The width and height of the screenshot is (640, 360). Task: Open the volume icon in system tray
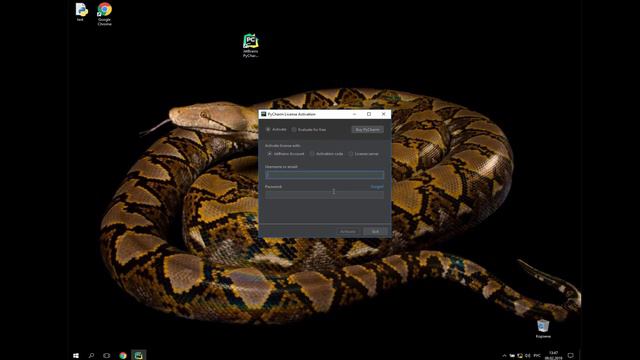528,356
